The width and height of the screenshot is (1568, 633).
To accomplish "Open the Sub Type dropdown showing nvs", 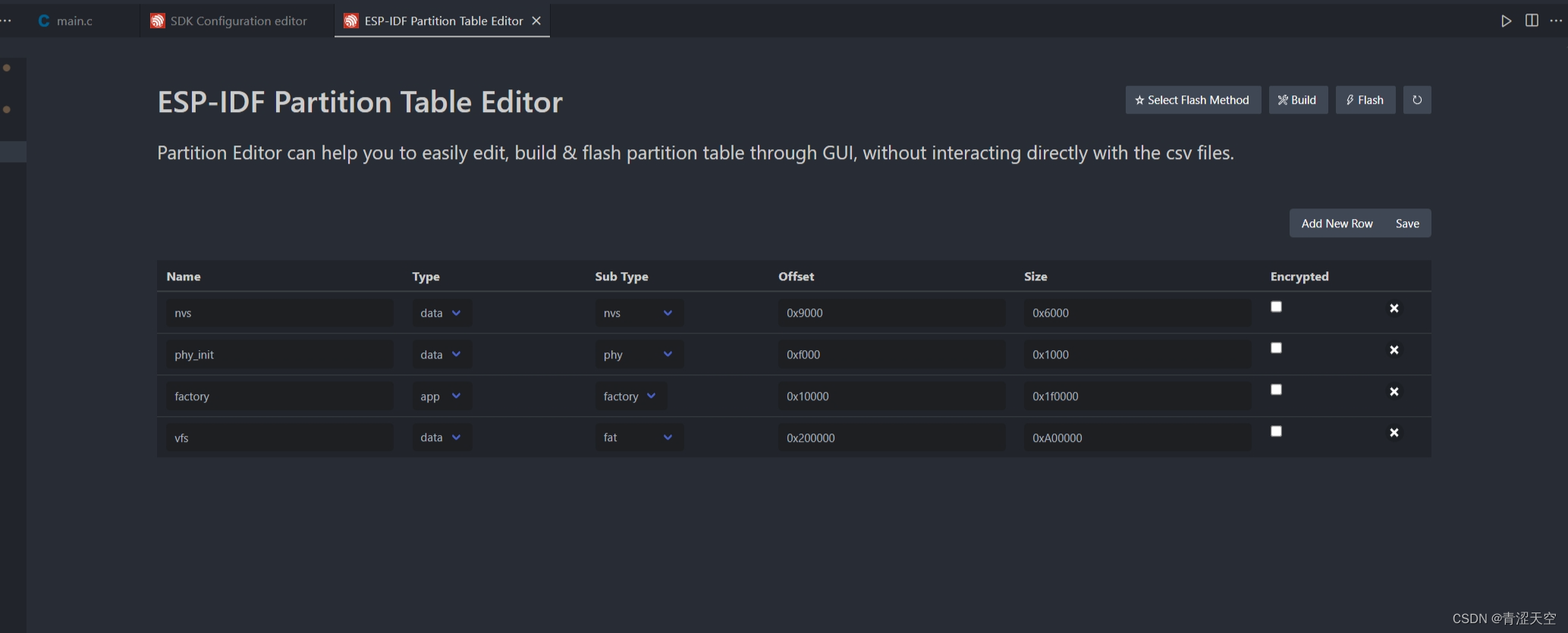I will coord(639,313).
